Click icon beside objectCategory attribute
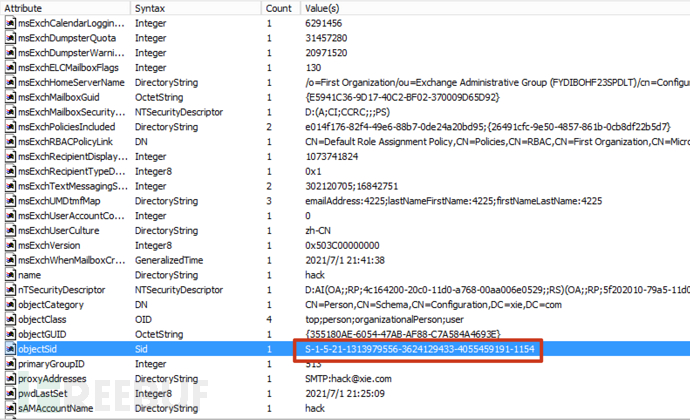The image size is (690, 420). 11,305
